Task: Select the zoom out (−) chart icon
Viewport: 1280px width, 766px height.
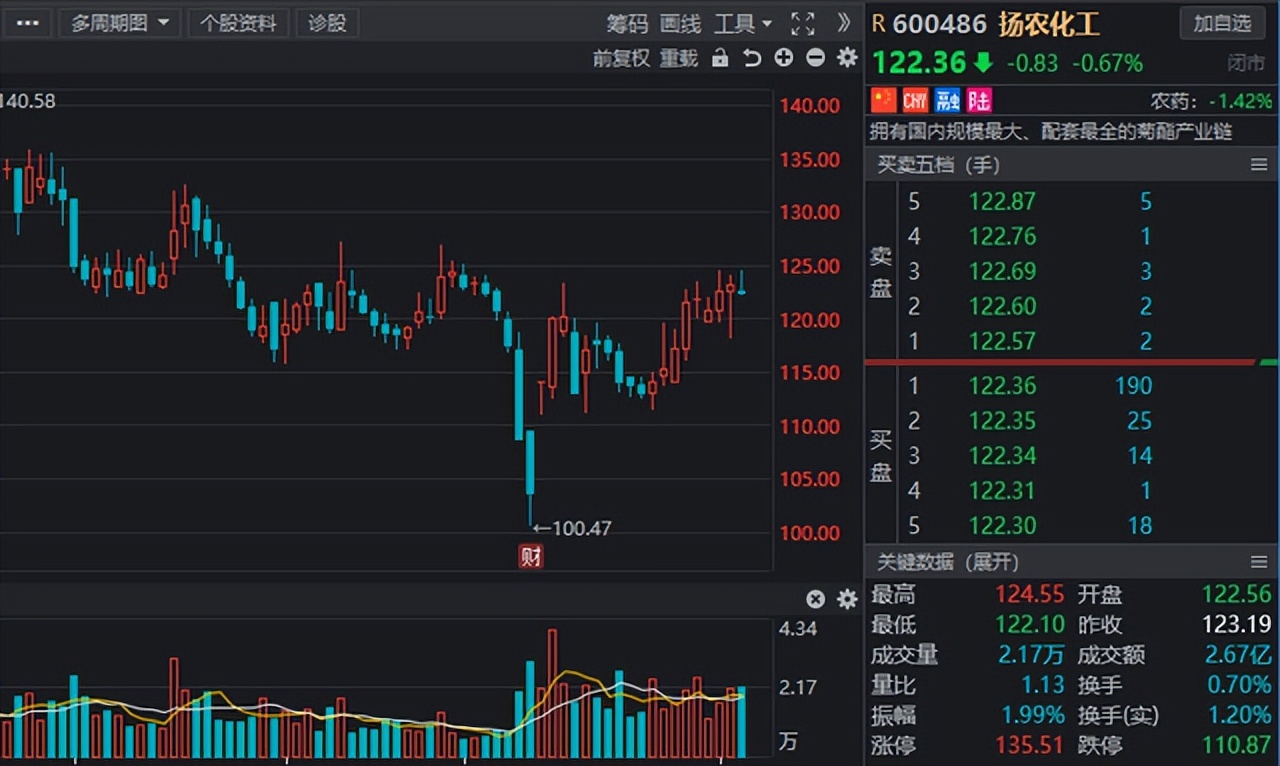Action: point(814,58)
